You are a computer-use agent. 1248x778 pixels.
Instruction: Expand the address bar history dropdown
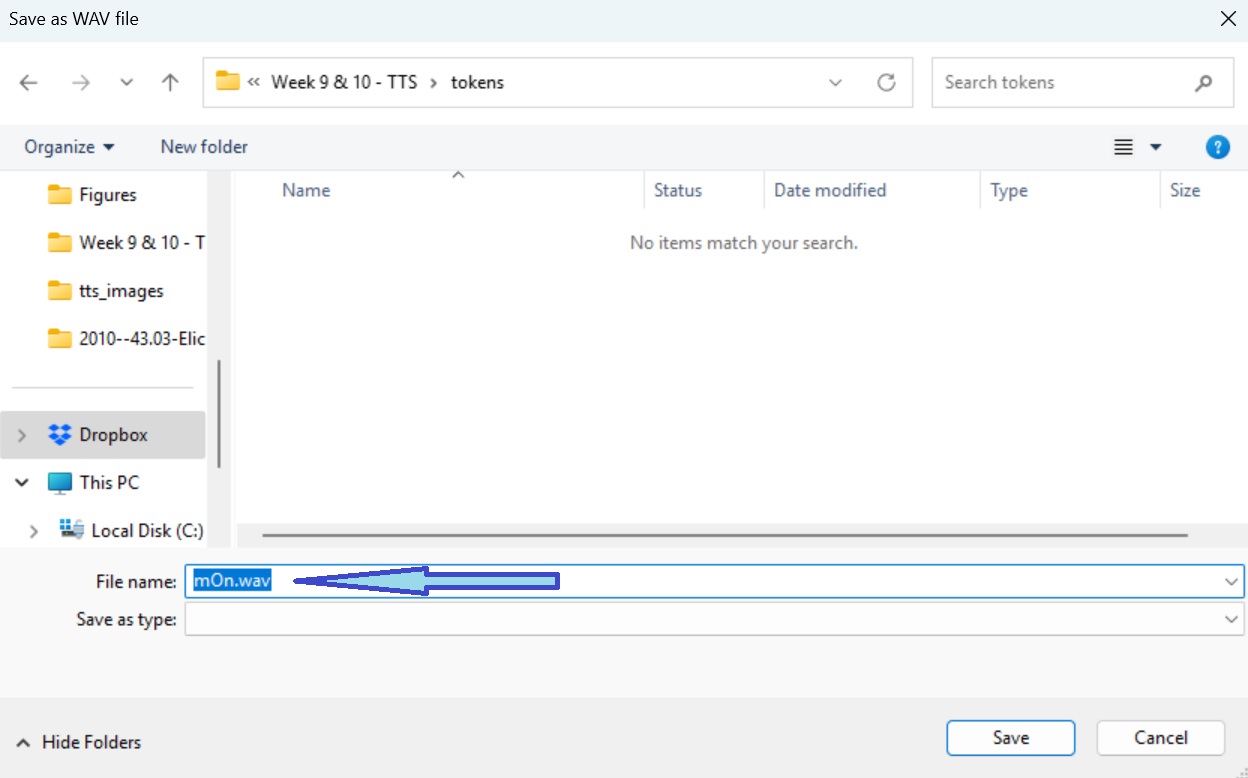836,83
